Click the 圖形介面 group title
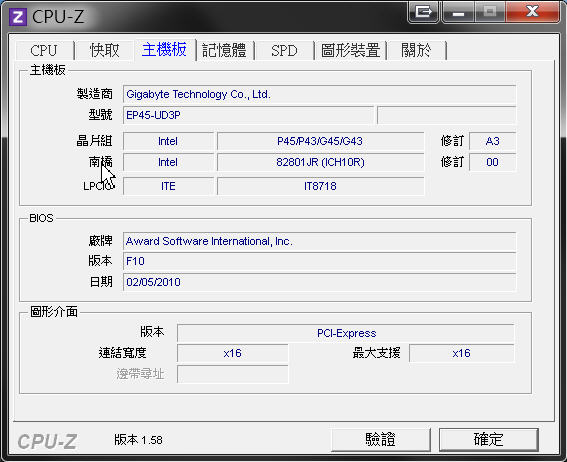 click(x=54, y=312)
